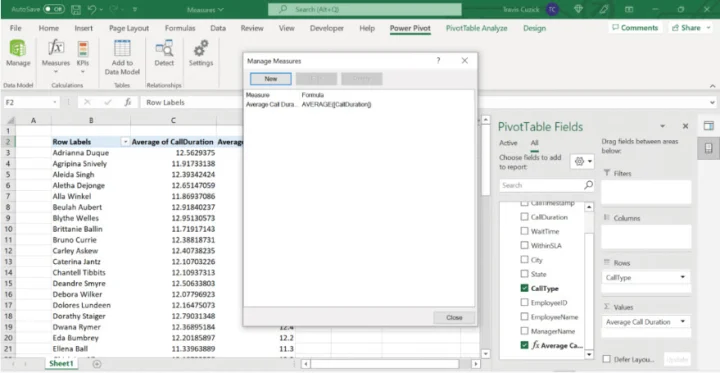Click New in Manage Measures dialog
The image size is (720, 373).
tap(270, 79)
